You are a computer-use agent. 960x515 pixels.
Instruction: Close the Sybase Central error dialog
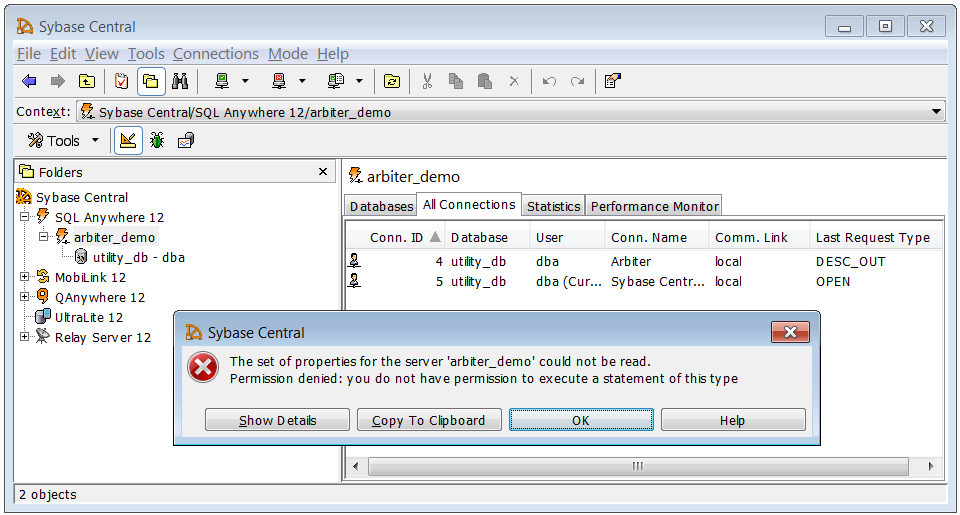(x=790, y=333)
